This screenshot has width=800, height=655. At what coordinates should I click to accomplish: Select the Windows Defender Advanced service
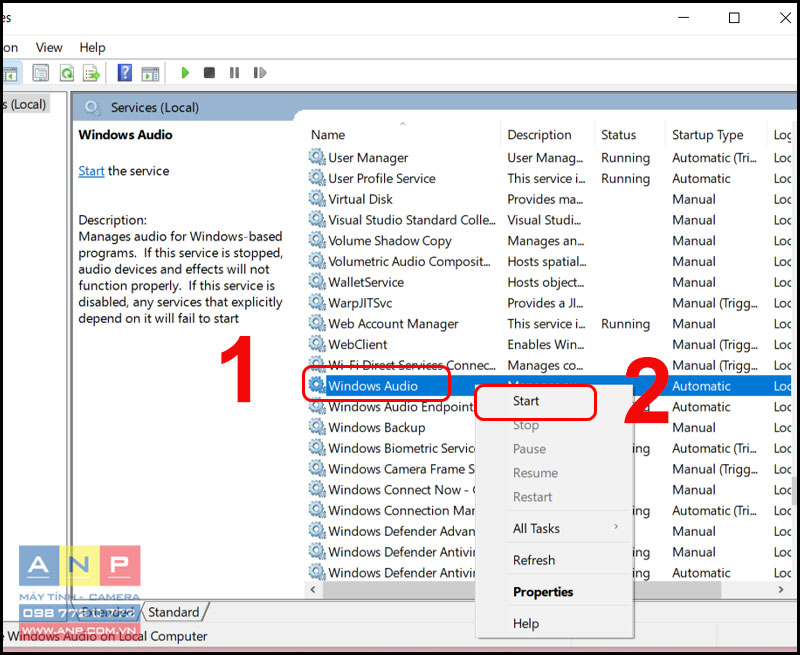point(402,531)
